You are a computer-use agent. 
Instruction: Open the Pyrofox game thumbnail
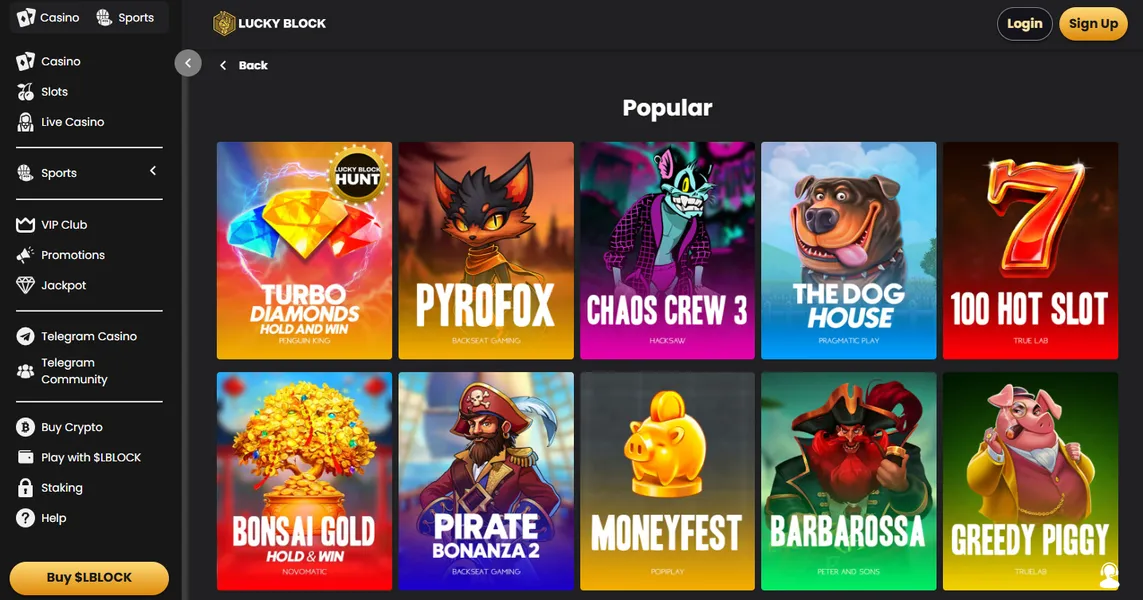pos(485,251)
